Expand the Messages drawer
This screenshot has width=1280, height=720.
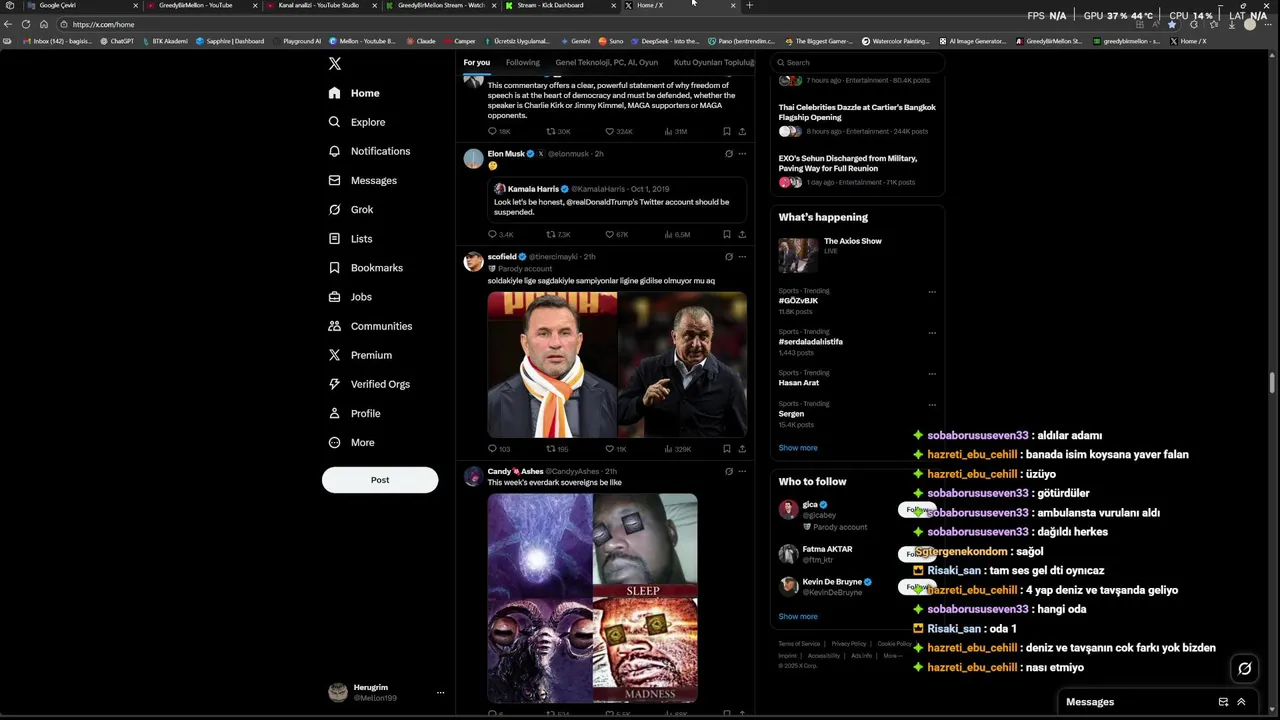pos(1241,702)
